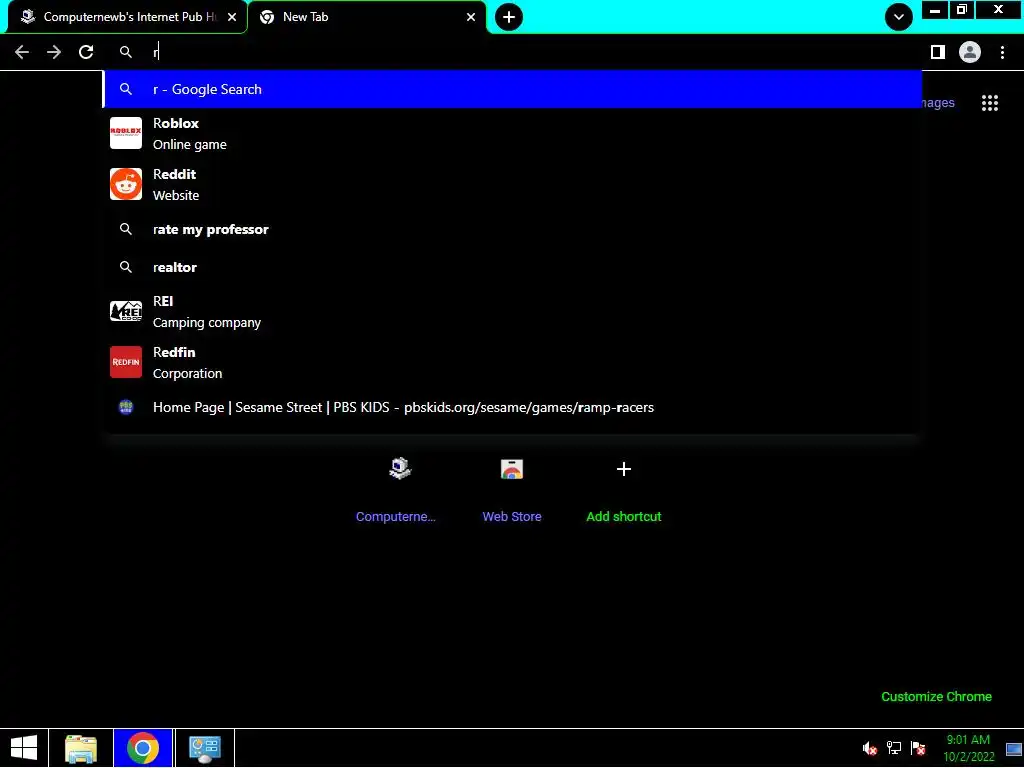
Task: Choose the REI camping company suggestion
Action: 512,312
